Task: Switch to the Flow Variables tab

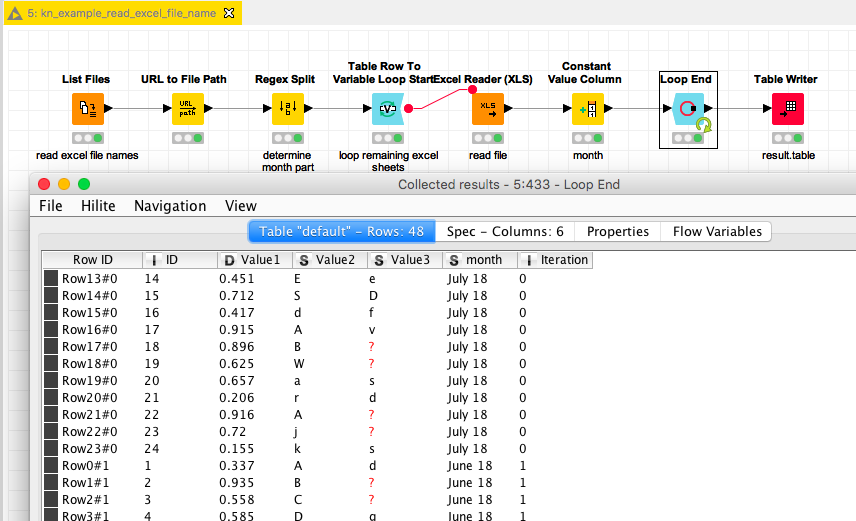Action: pos(716,231)
